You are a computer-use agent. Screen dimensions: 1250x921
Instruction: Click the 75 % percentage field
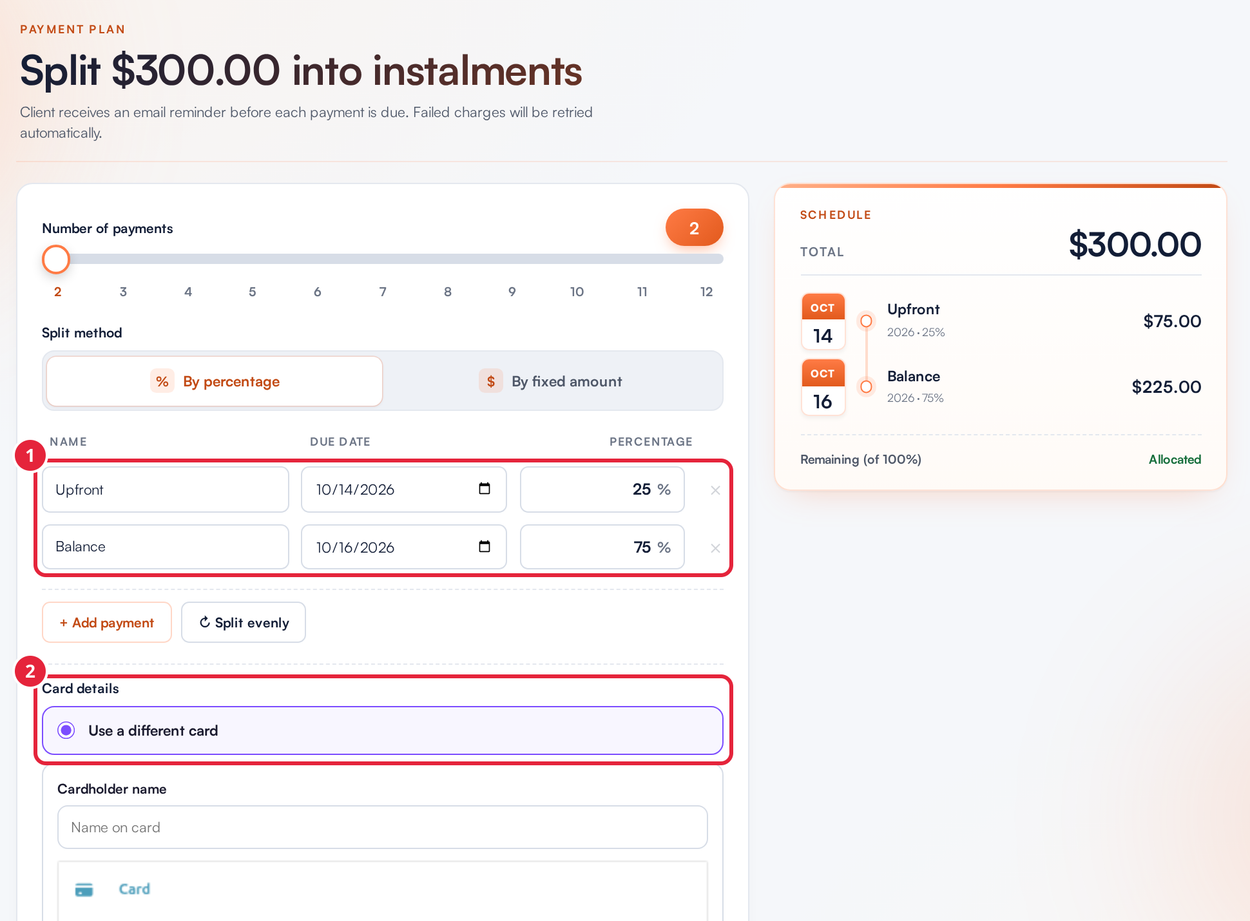[x=602, y=547]
